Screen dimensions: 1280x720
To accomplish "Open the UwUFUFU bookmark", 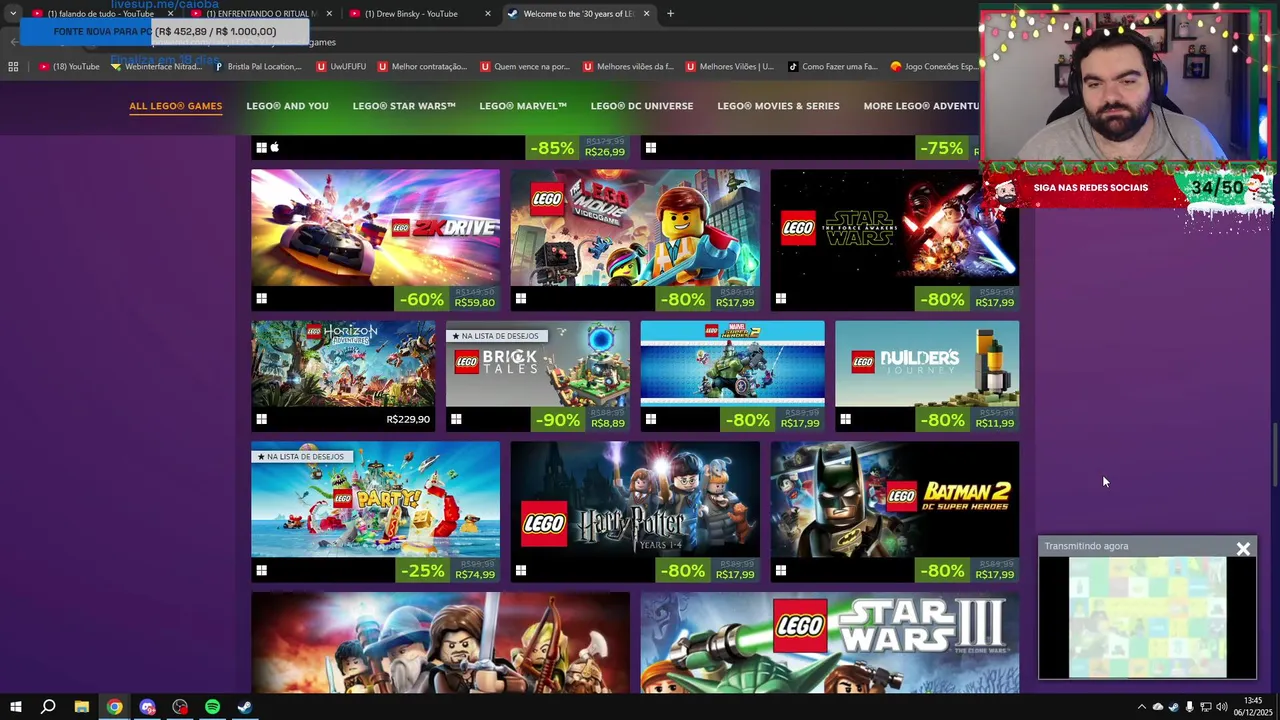I will 340,67.
